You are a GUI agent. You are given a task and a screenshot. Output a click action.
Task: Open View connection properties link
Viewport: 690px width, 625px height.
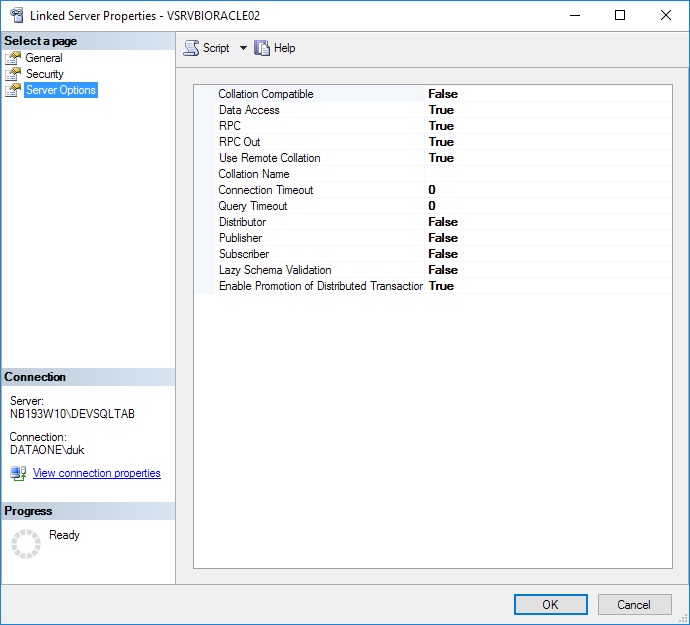[x=96, y=473]
